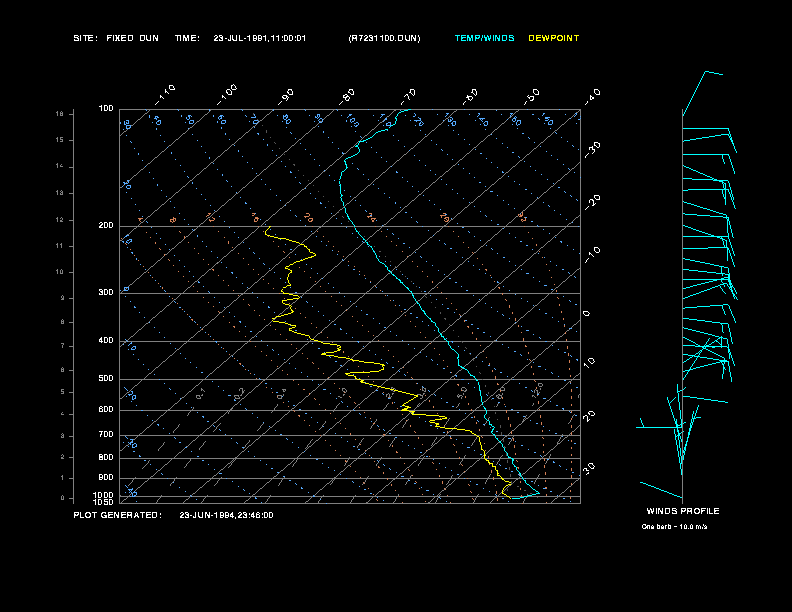
Task: Select the generation date "23-JUN-1994,23:46:00"
Action: (x=226, y=515)
